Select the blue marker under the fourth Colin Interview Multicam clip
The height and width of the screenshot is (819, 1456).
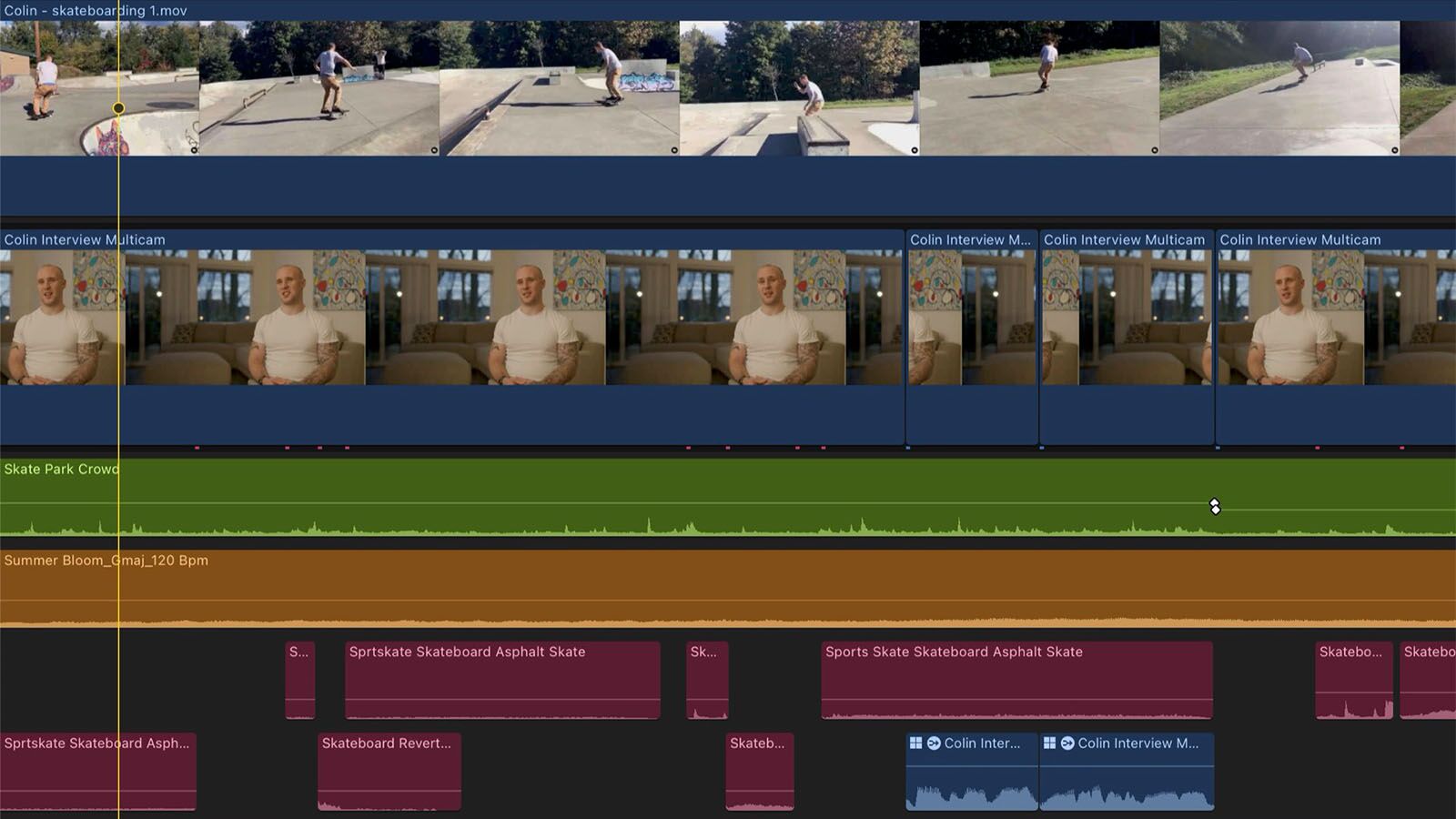click(x=1218, y=446)
